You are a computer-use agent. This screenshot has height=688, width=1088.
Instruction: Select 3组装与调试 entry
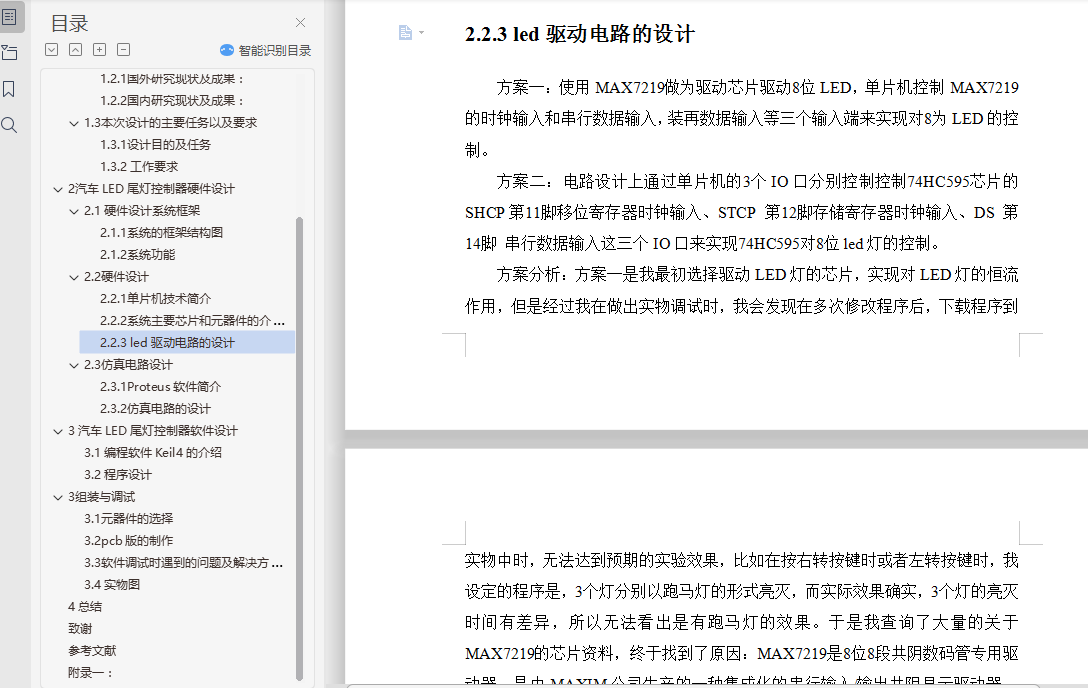(x=102, y=497)
